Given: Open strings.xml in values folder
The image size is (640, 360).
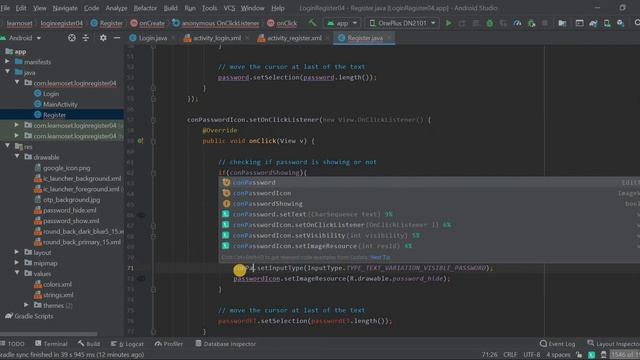Looking at the screenshot, I should pos(58,295).
